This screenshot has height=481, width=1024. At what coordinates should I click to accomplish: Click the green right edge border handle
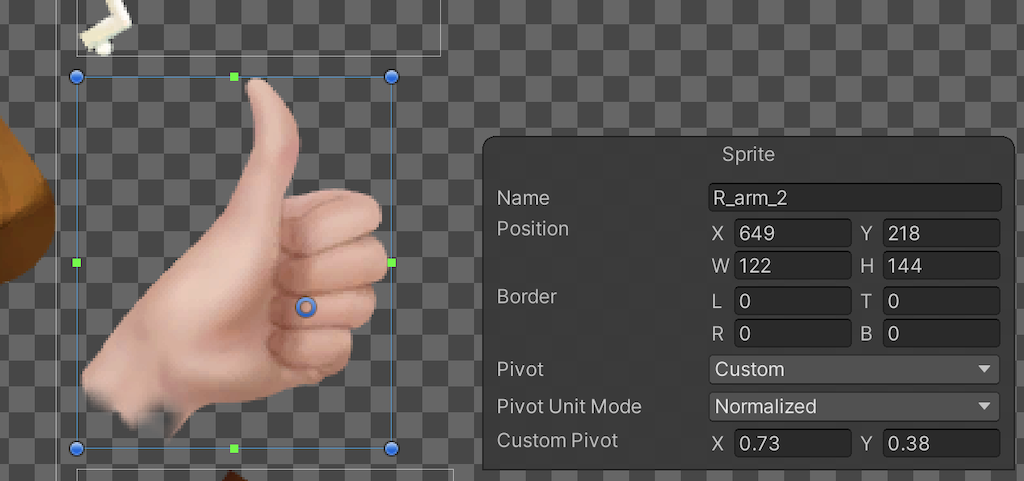coord(392,263)
